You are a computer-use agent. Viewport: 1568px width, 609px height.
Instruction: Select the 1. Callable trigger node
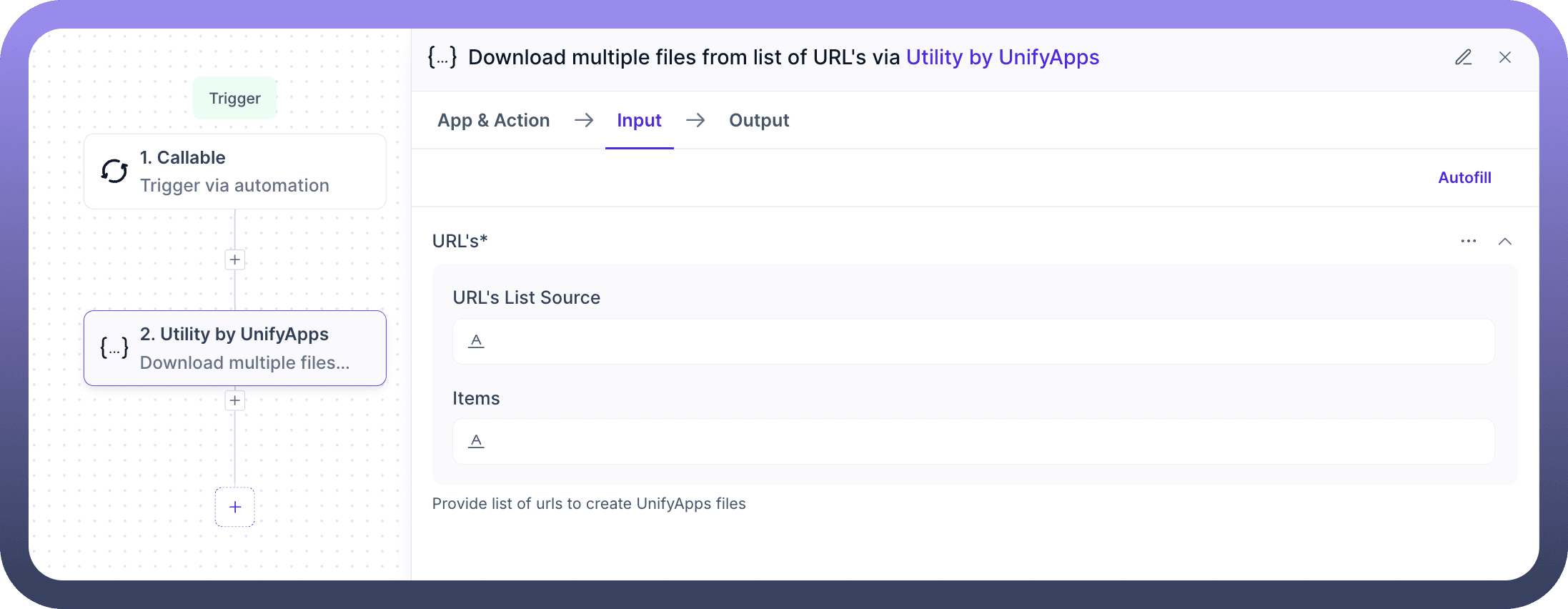point(234,172)
